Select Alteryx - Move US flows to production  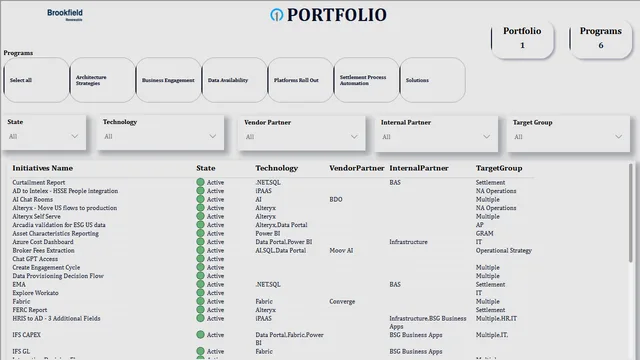coord(64,208)
